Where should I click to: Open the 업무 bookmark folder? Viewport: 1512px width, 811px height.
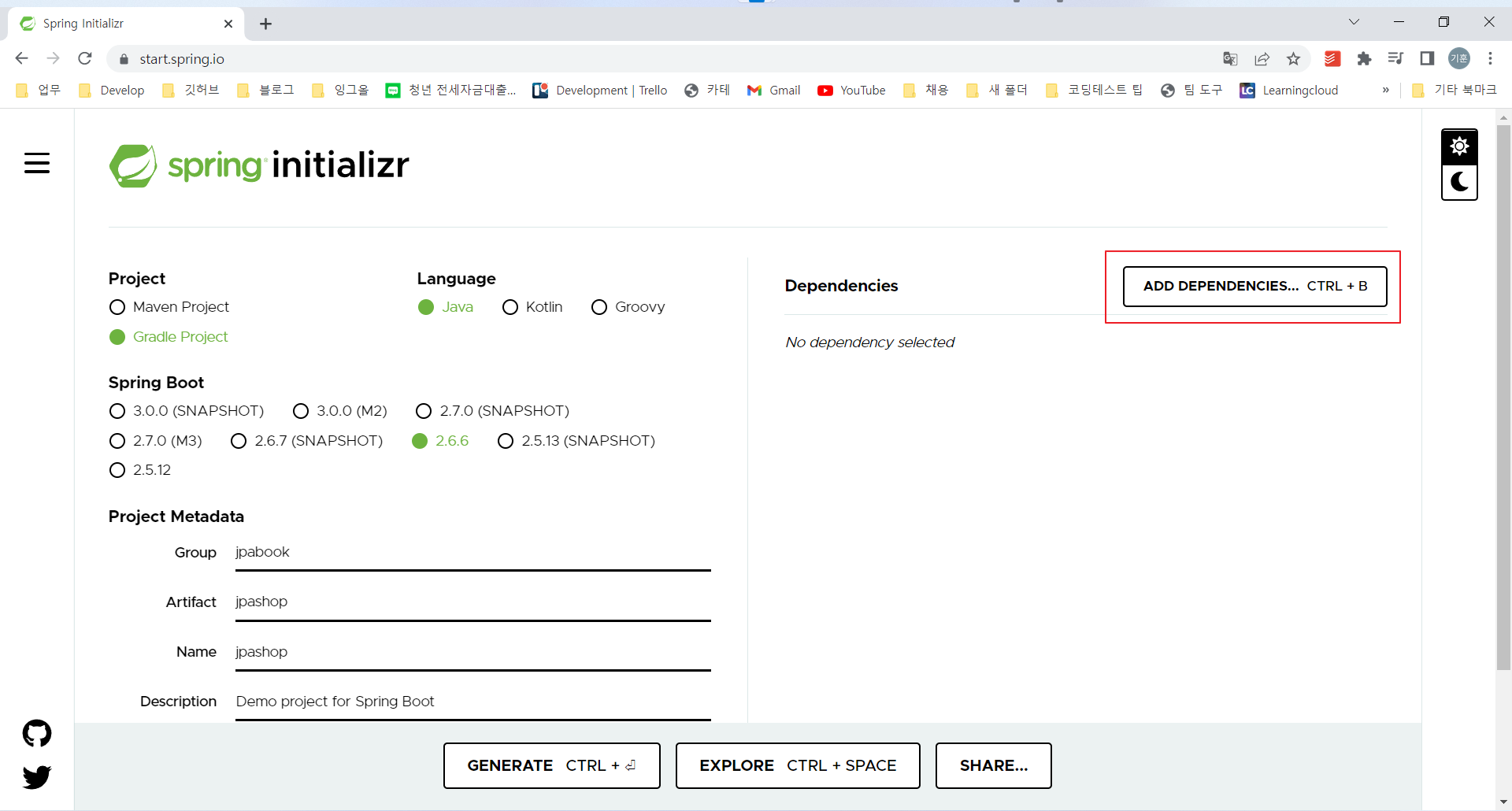pyautogui.click(x=39, y=91)
